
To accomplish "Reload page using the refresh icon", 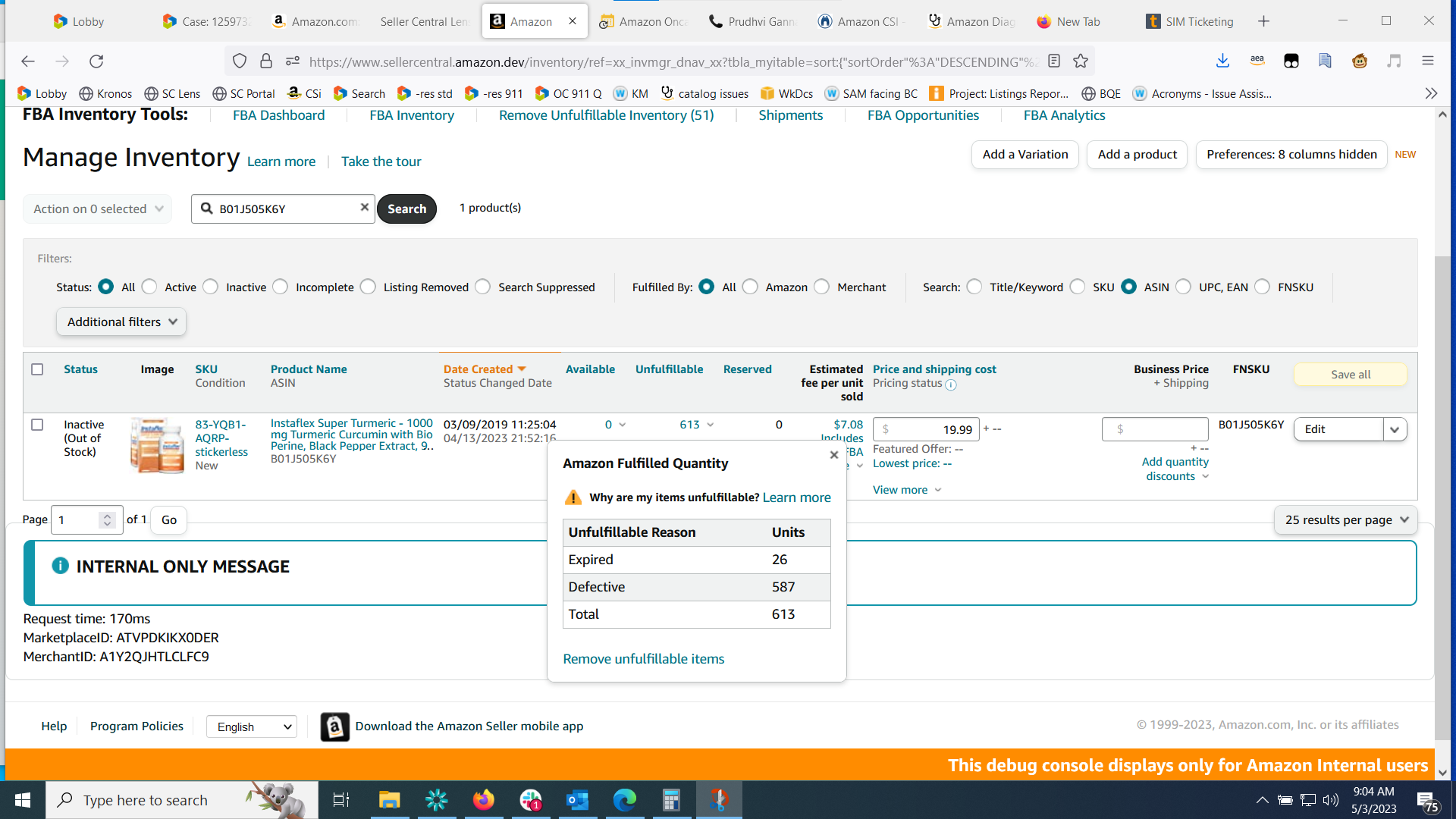I will pos(96,61).
